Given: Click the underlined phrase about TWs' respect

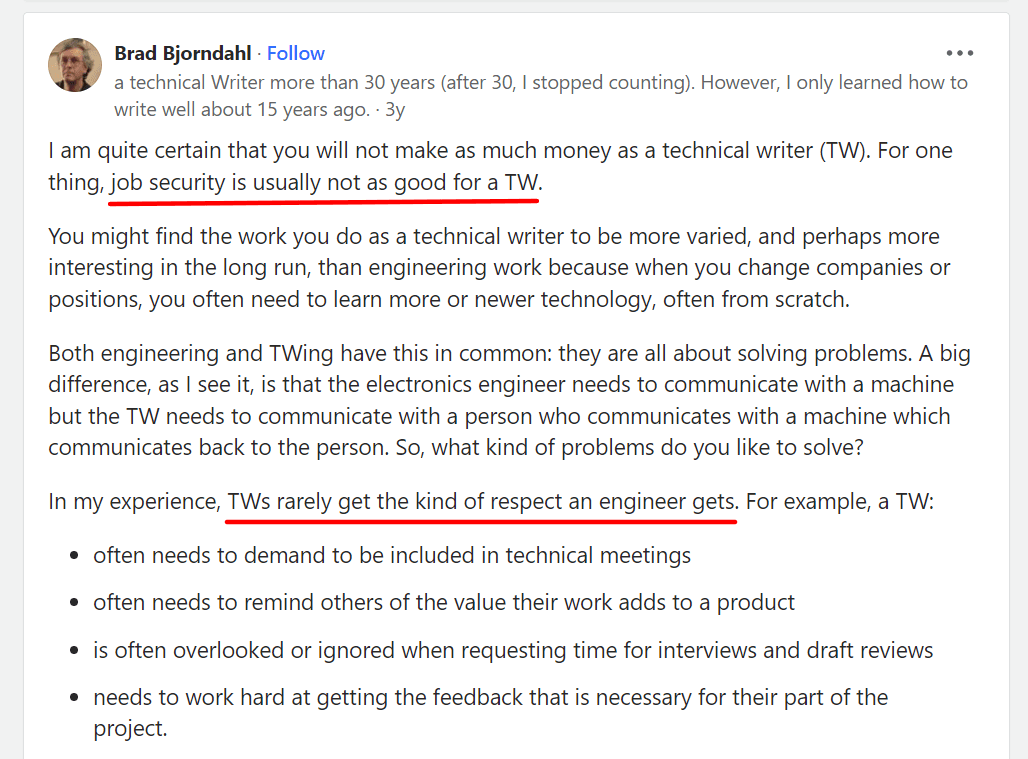Looking at the screenshot, I should click(x=482, y=501).
